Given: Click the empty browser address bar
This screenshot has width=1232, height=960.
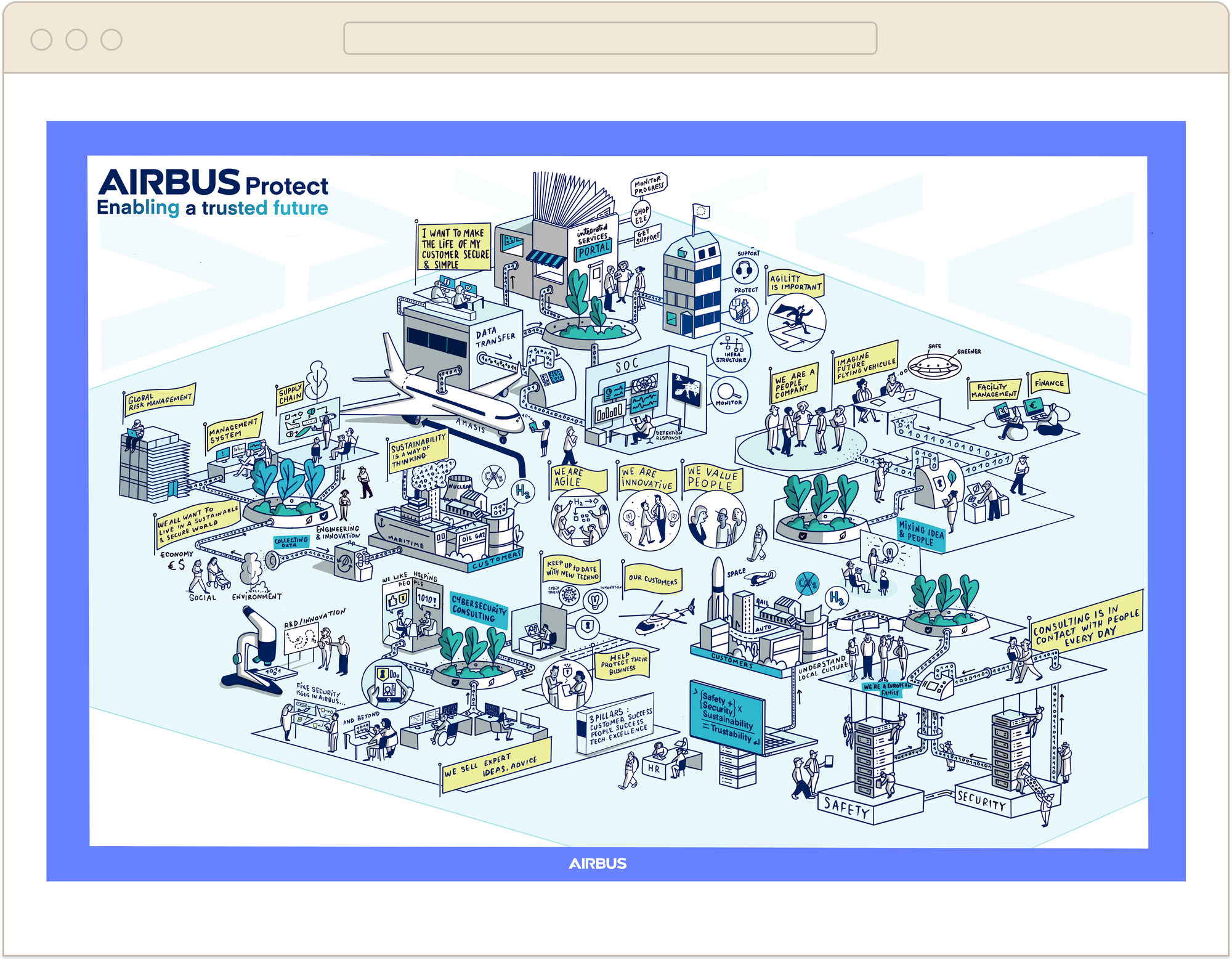Looking at the screenshot, I should (610, 38).
